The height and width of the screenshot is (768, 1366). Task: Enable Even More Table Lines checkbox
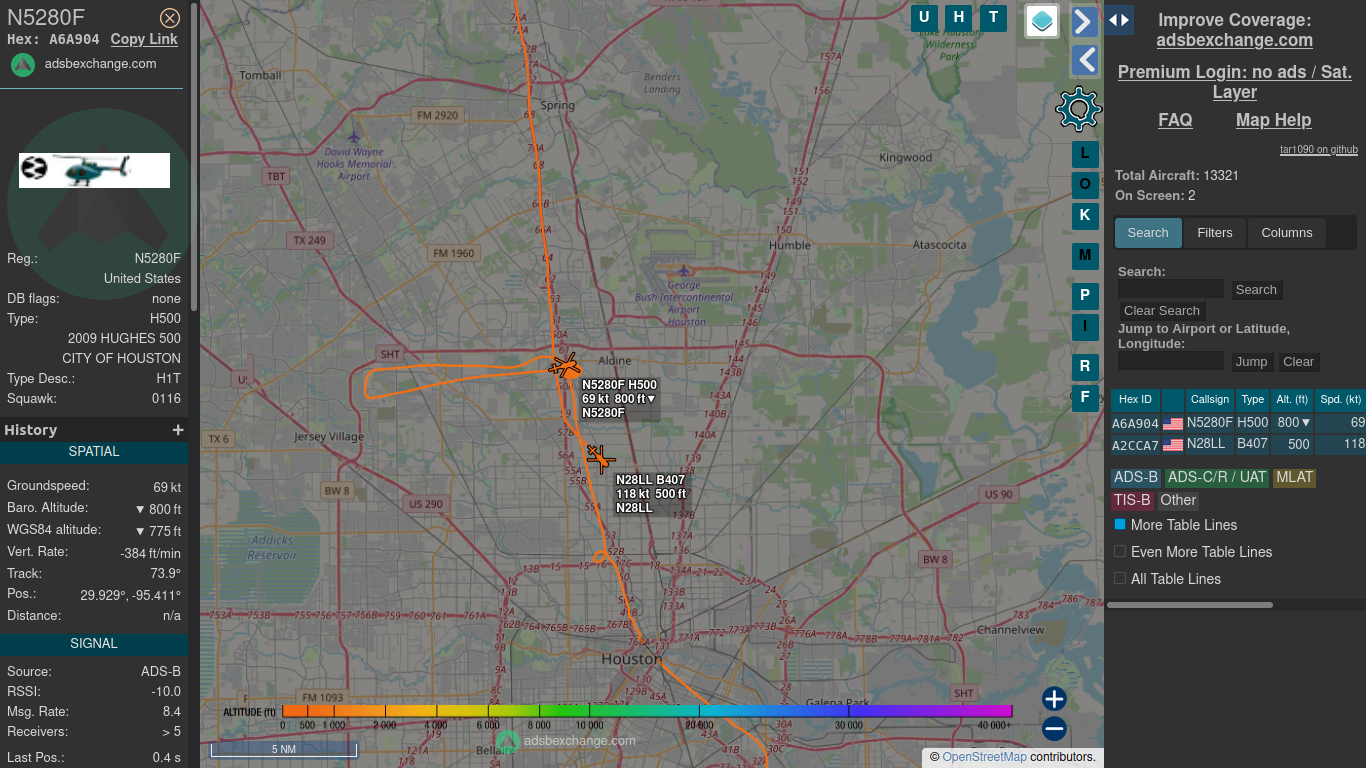click(1120, 551)
